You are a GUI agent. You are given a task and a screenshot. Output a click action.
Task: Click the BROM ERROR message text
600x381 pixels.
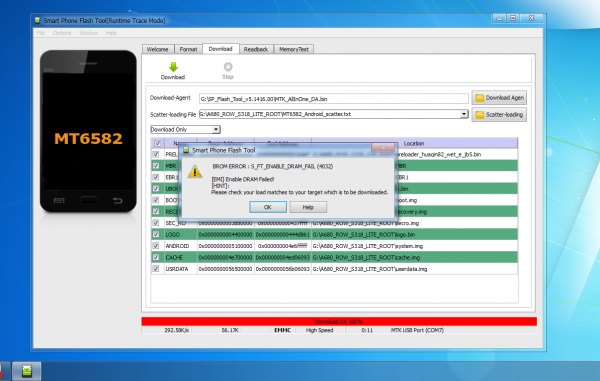point(273,166)
